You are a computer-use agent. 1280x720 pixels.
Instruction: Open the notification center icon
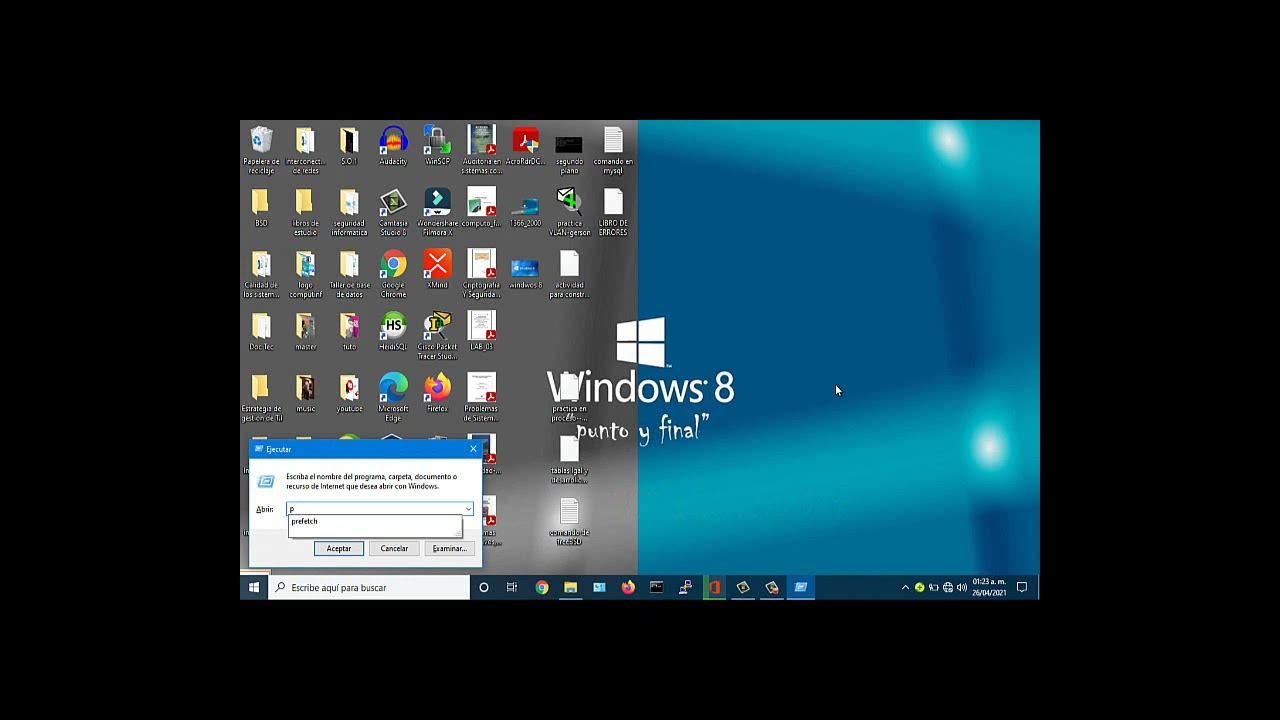[1022, 588]
